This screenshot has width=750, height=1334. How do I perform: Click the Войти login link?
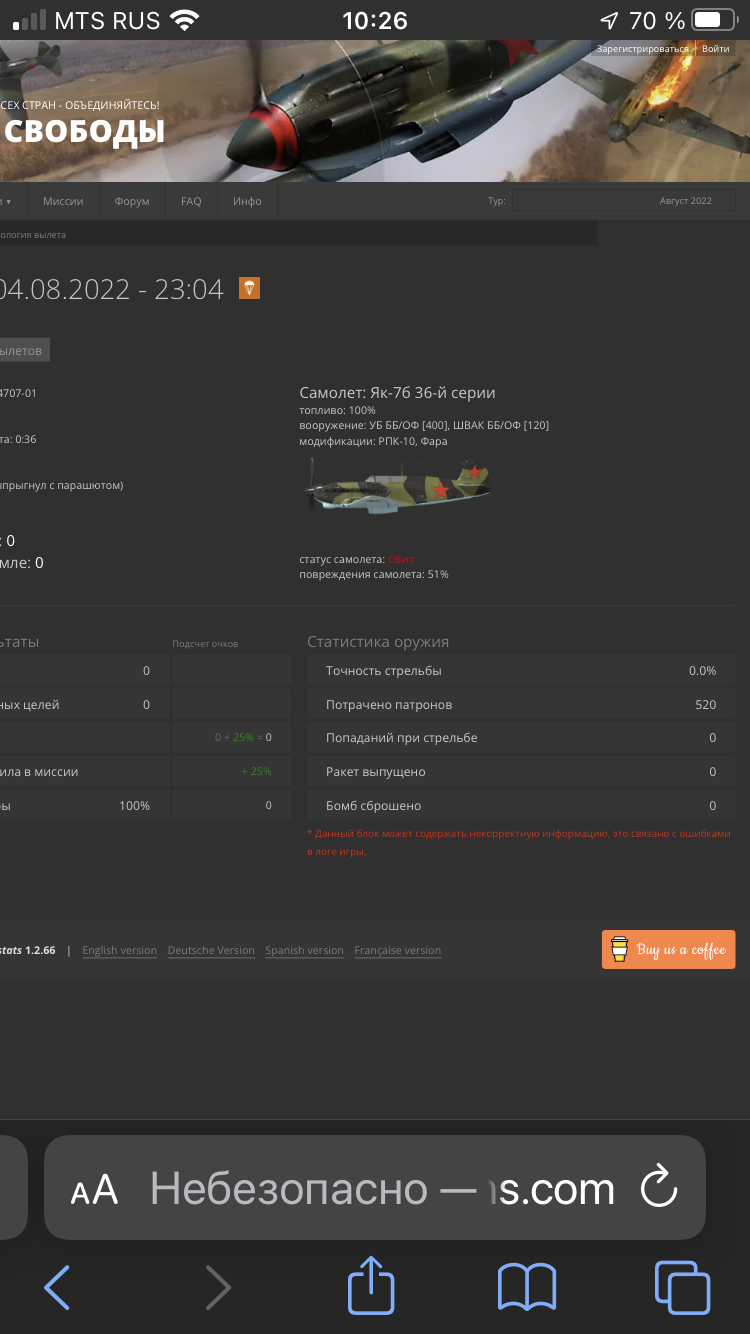click(x=716, y=48)
